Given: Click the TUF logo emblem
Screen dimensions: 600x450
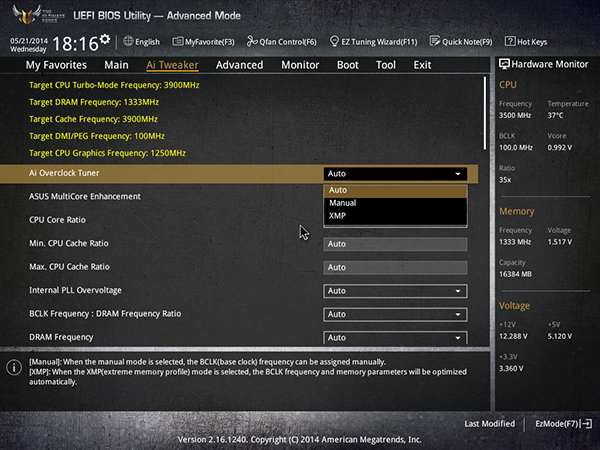Looking at the screenshot, I should coord(27,15).
